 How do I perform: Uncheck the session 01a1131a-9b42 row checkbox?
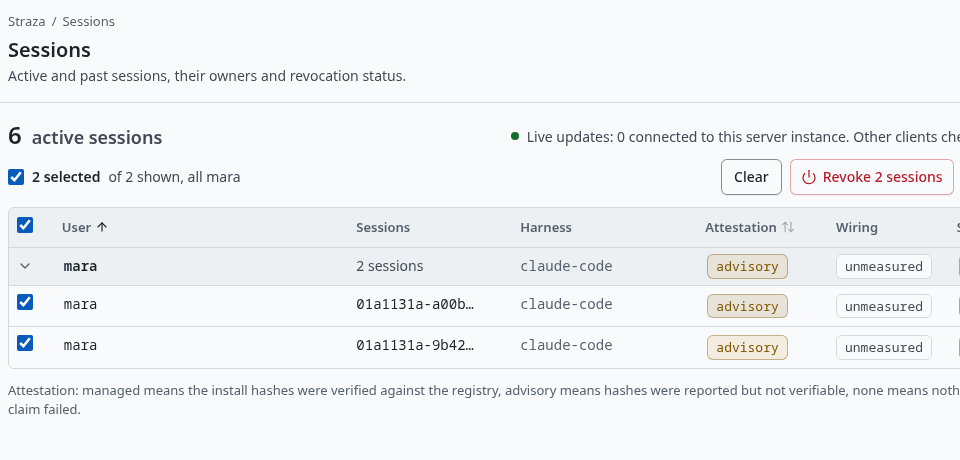[24, 343]
